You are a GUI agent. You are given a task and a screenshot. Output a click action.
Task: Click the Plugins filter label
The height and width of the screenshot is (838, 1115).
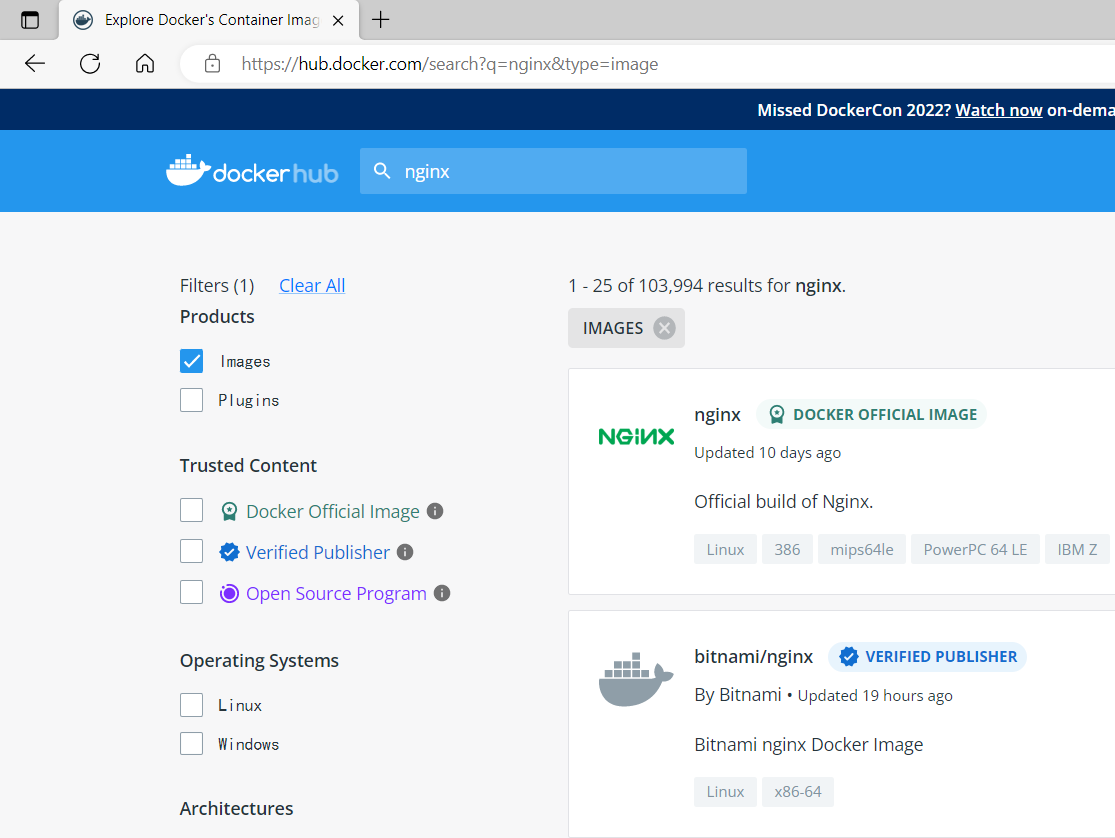click(249, 401)
